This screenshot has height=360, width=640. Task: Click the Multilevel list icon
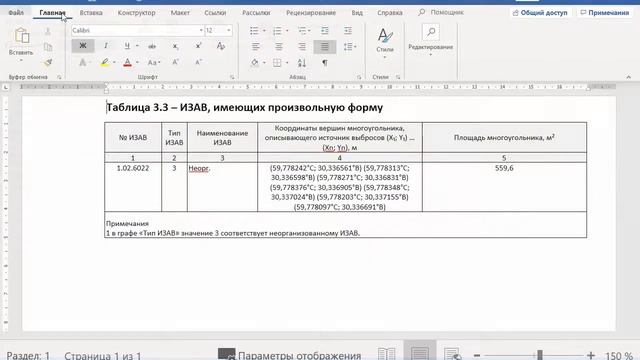302,31
